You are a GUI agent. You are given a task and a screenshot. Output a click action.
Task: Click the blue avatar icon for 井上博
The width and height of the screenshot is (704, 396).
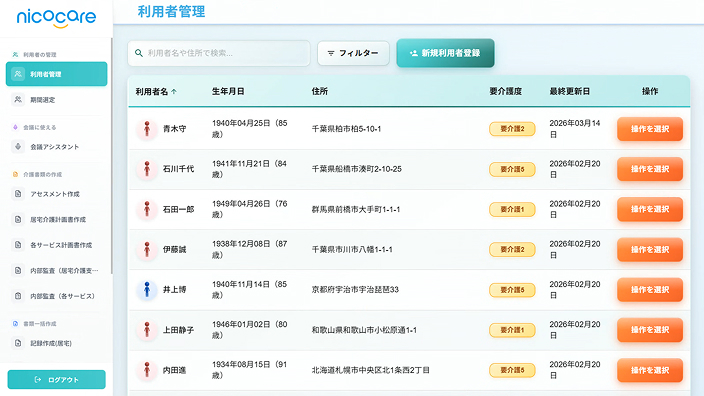147,290
